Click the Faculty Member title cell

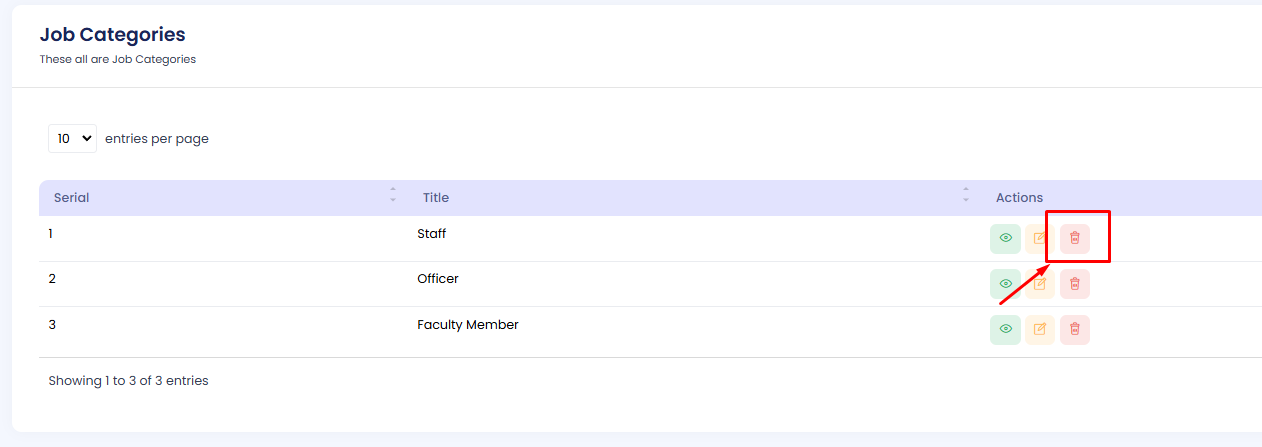coord(468,325)
